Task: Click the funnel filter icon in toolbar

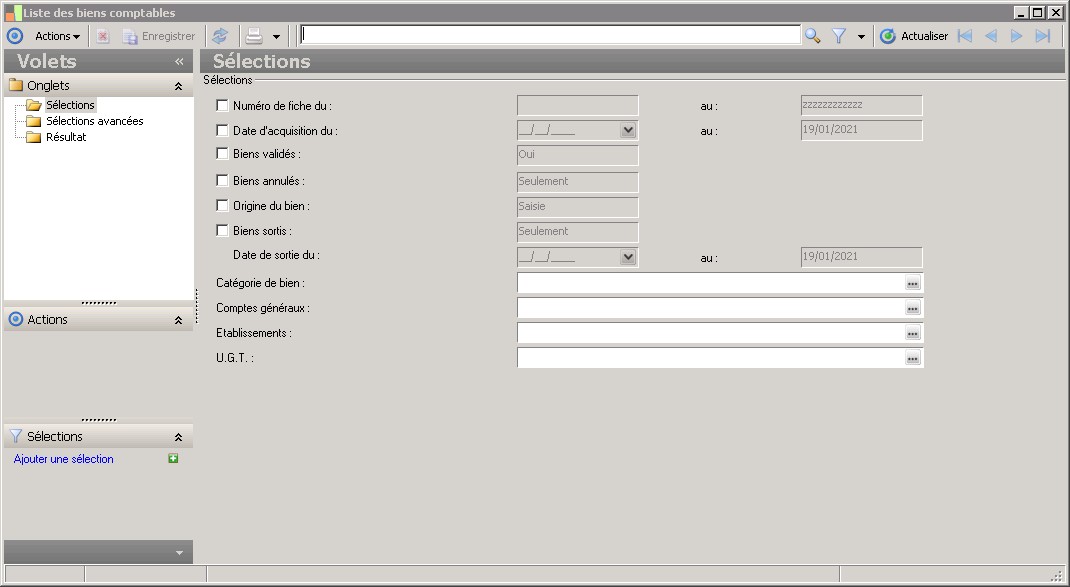Action: pyautogui.click(x=839, y=36)
